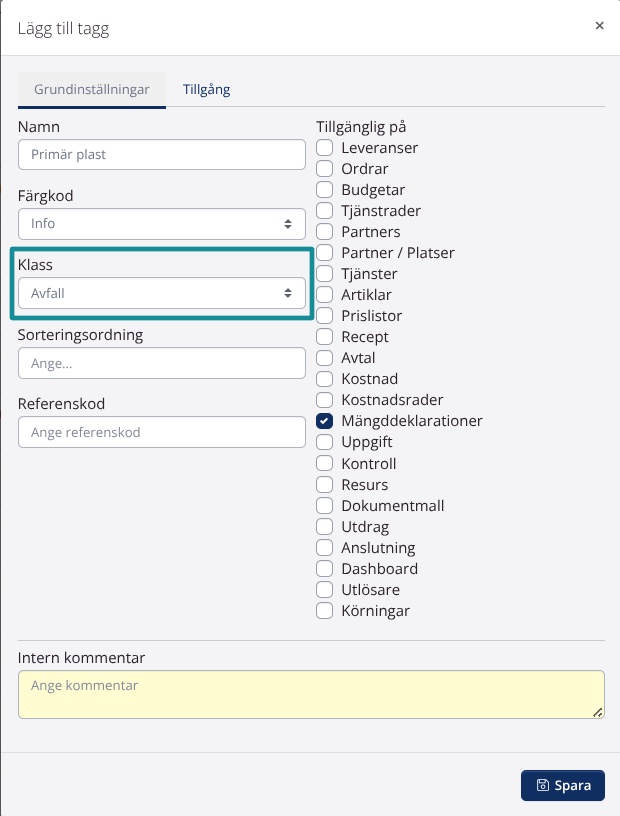Click the Namn input showing Primär plast
The width and height of the screenshot is (620, 816).
point(161,154)
